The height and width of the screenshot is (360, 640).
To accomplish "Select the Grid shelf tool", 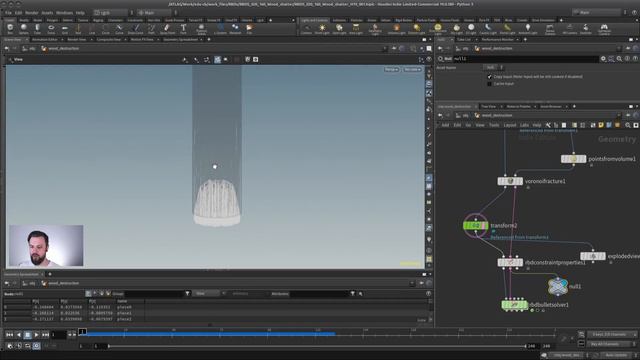I will coord(64,29).
